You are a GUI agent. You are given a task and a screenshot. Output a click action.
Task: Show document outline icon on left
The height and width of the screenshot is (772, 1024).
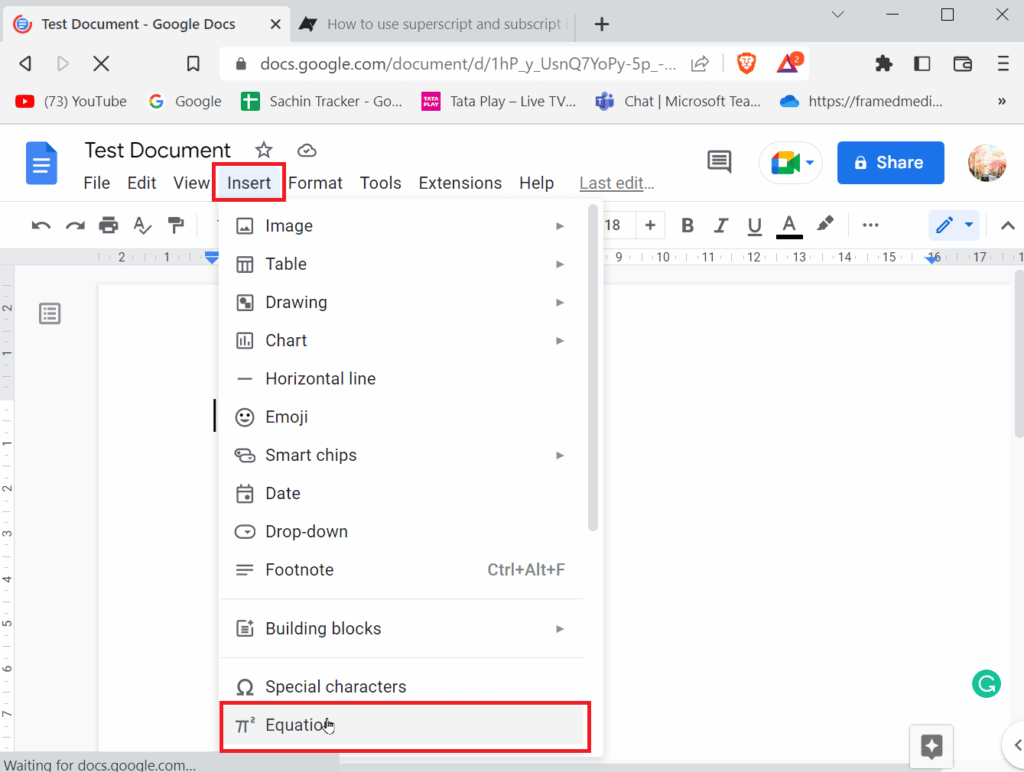[50, 314]
